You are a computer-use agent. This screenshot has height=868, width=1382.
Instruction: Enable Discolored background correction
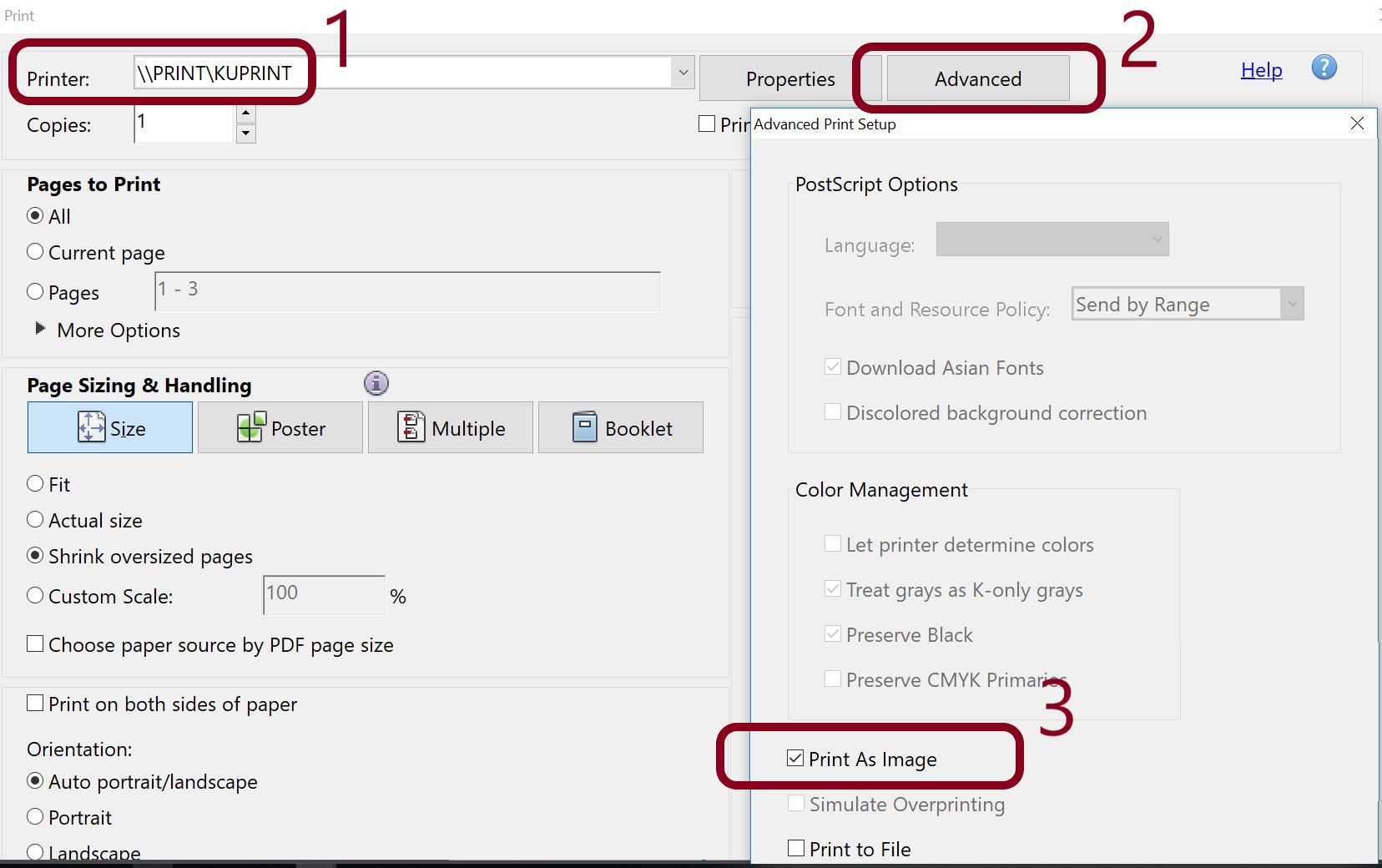coord(831,411)
